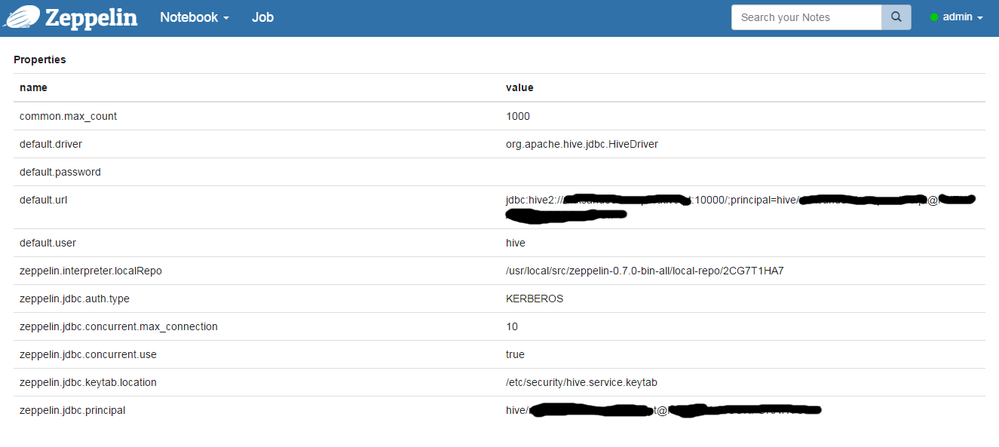Go to Zeppelin home via brand text
Viewport: 999px width, 447px height.
coord(91,17)
